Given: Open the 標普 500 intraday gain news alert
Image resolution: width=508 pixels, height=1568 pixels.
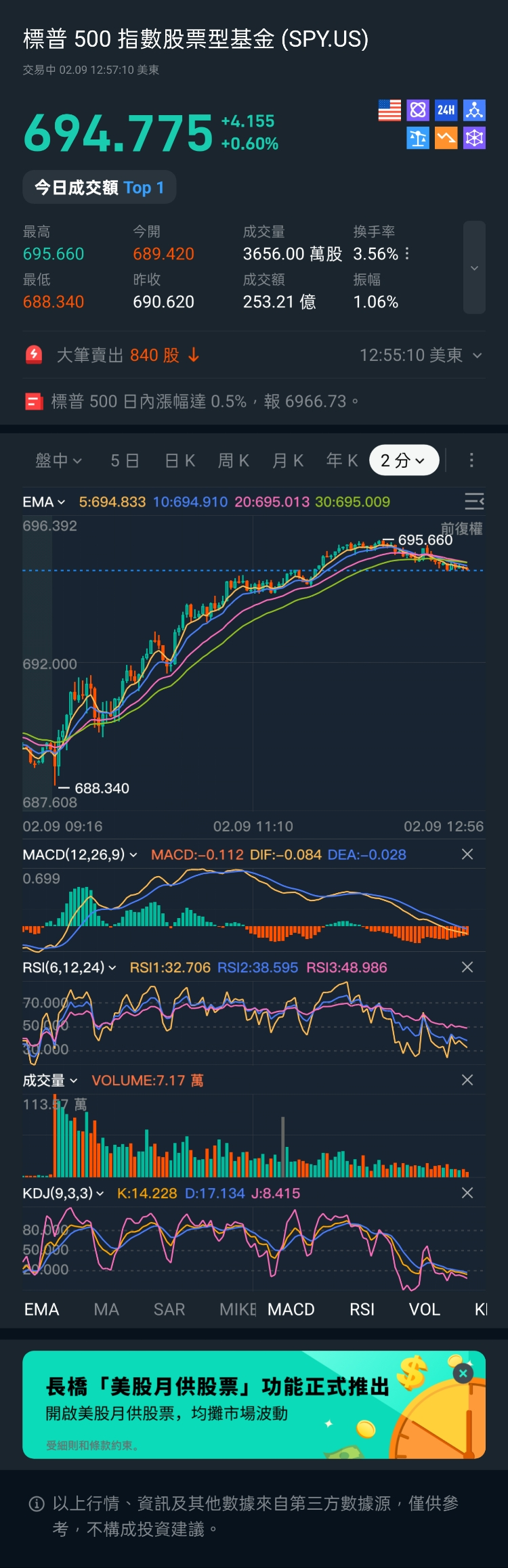Looking at the screenshot, I should 203,401.
